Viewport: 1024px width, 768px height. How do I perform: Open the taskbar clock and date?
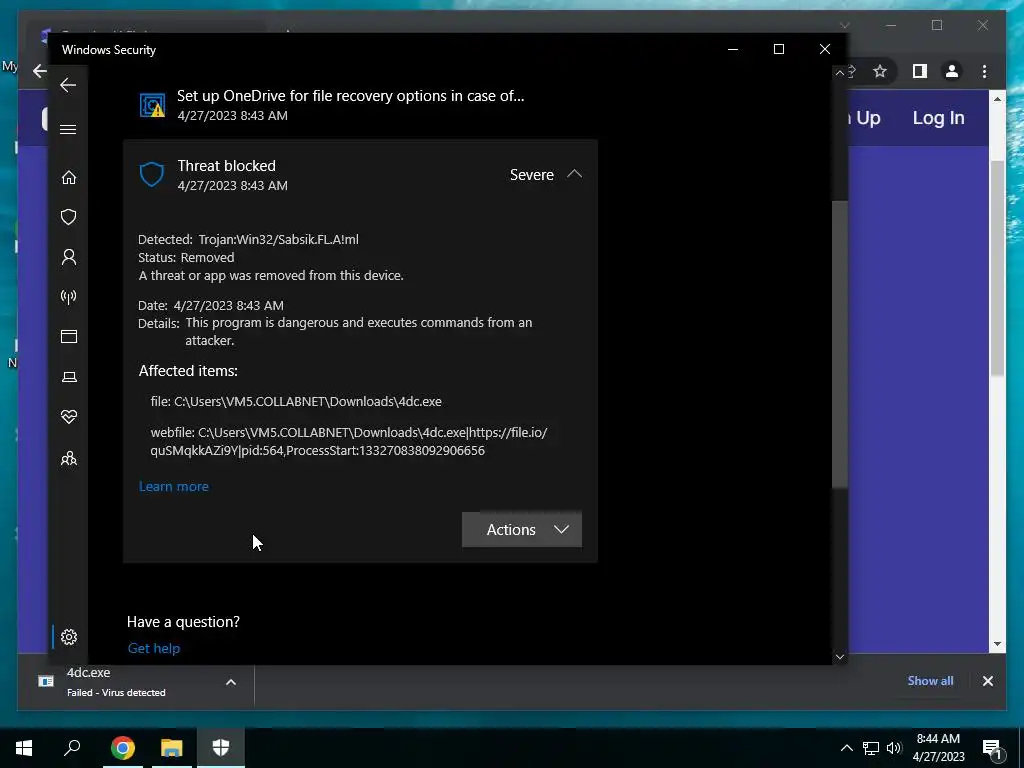coord(938,748)
